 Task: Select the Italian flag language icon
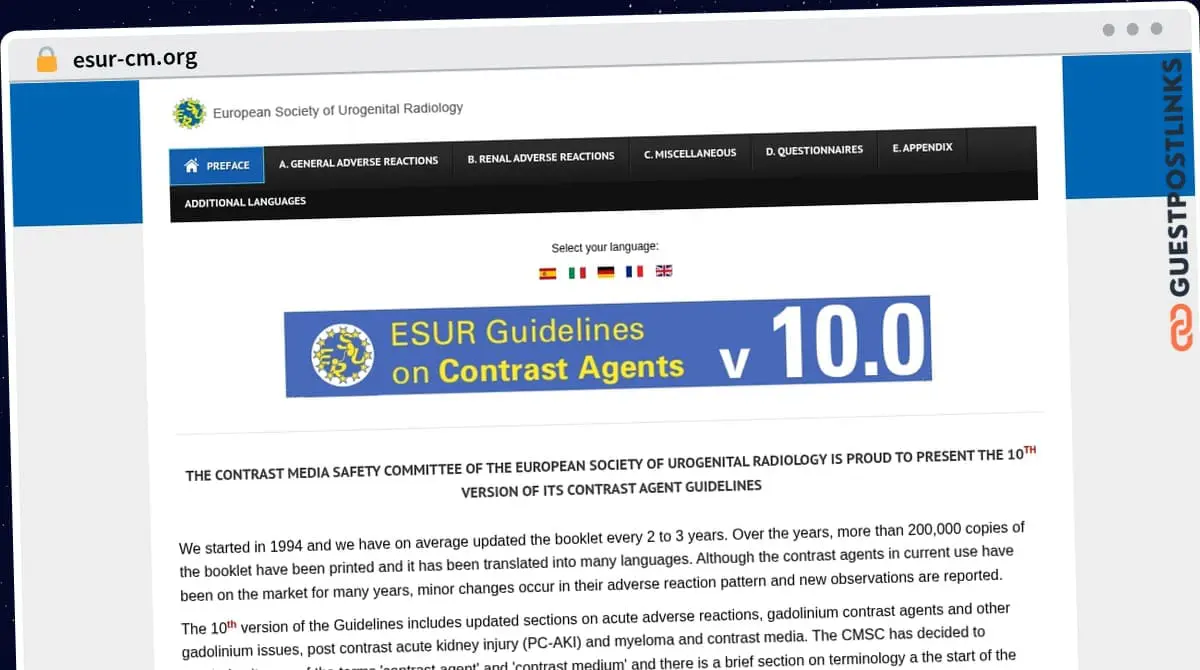(577, 272)
